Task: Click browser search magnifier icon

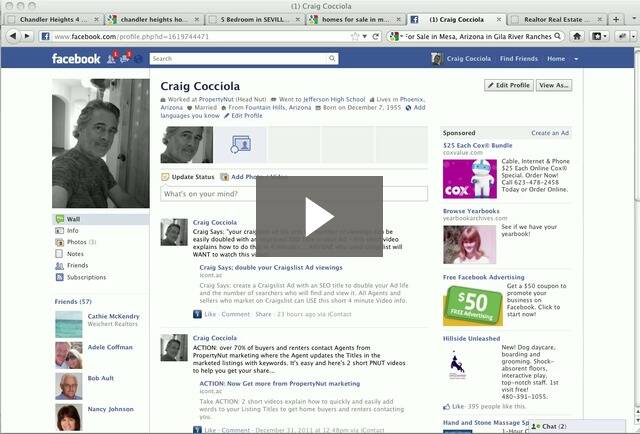Action: click(558, 36)
